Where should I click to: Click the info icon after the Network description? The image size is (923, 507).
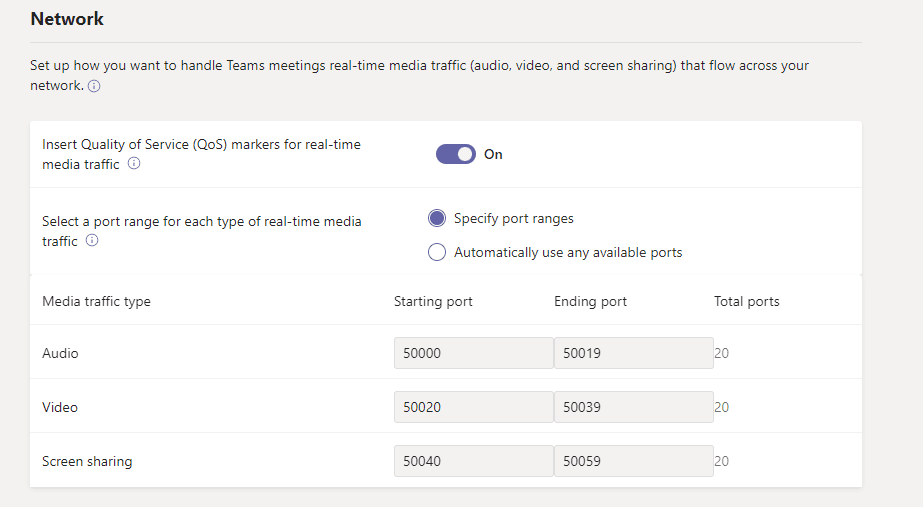point(94,87)
